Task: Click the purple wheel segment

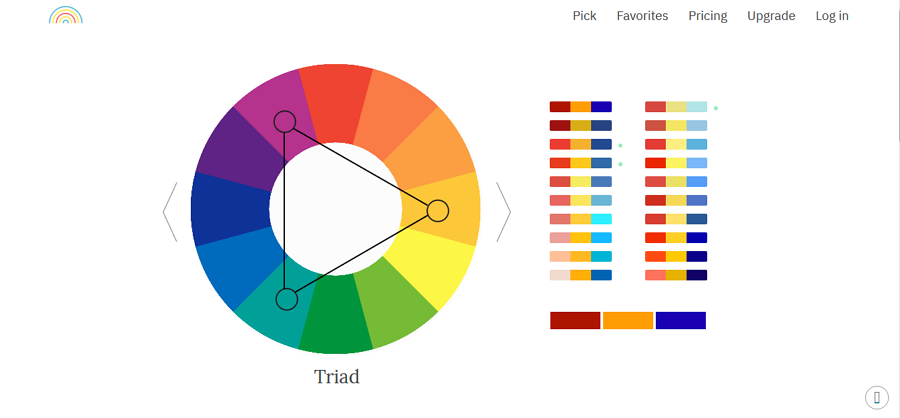Action: coord(234,150)
